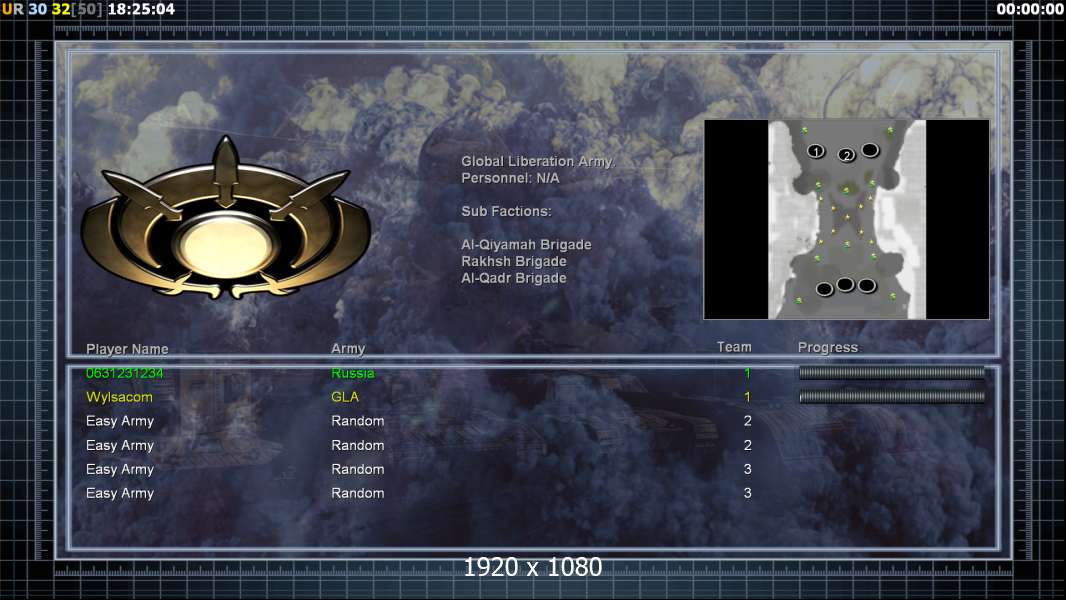Select start position 2 on the minimap

[846, 155]
